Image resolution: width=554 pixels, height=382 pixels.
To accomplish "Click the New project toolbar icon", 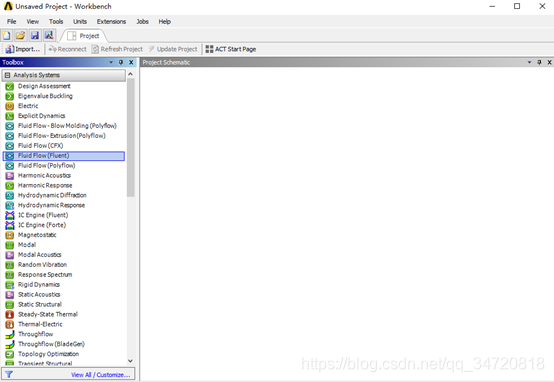I will tap(6, 35).
